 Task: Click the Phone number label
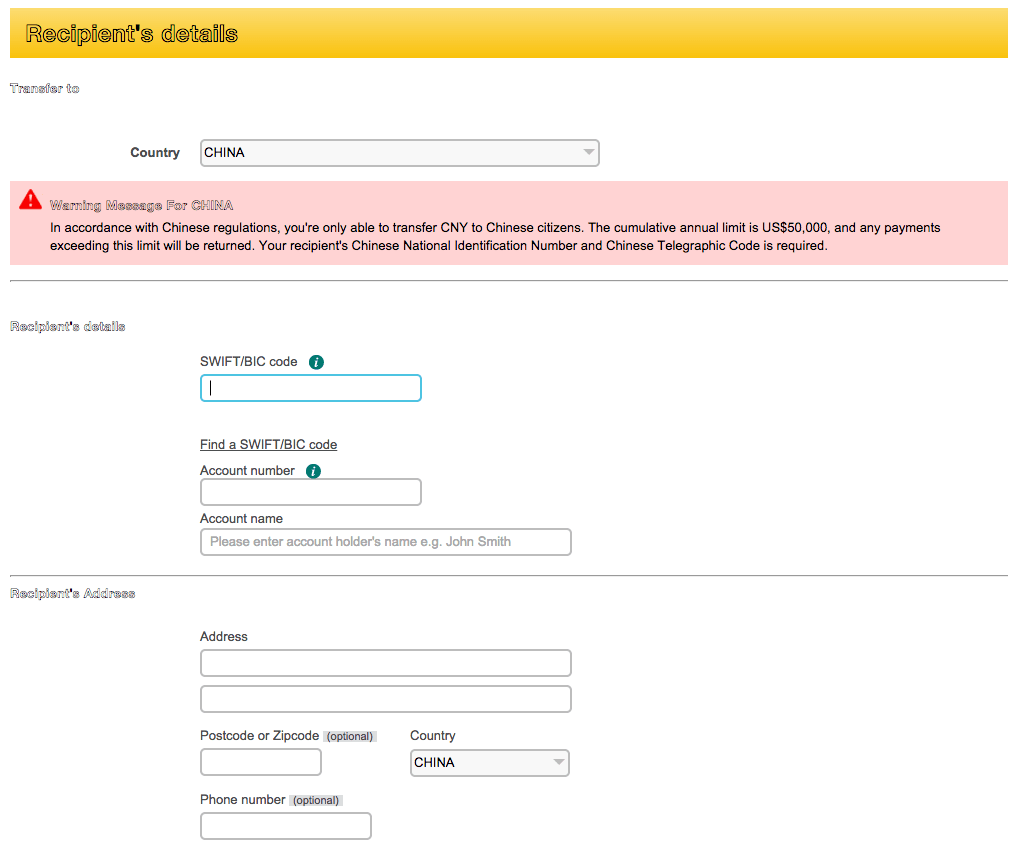pos(243,800)
